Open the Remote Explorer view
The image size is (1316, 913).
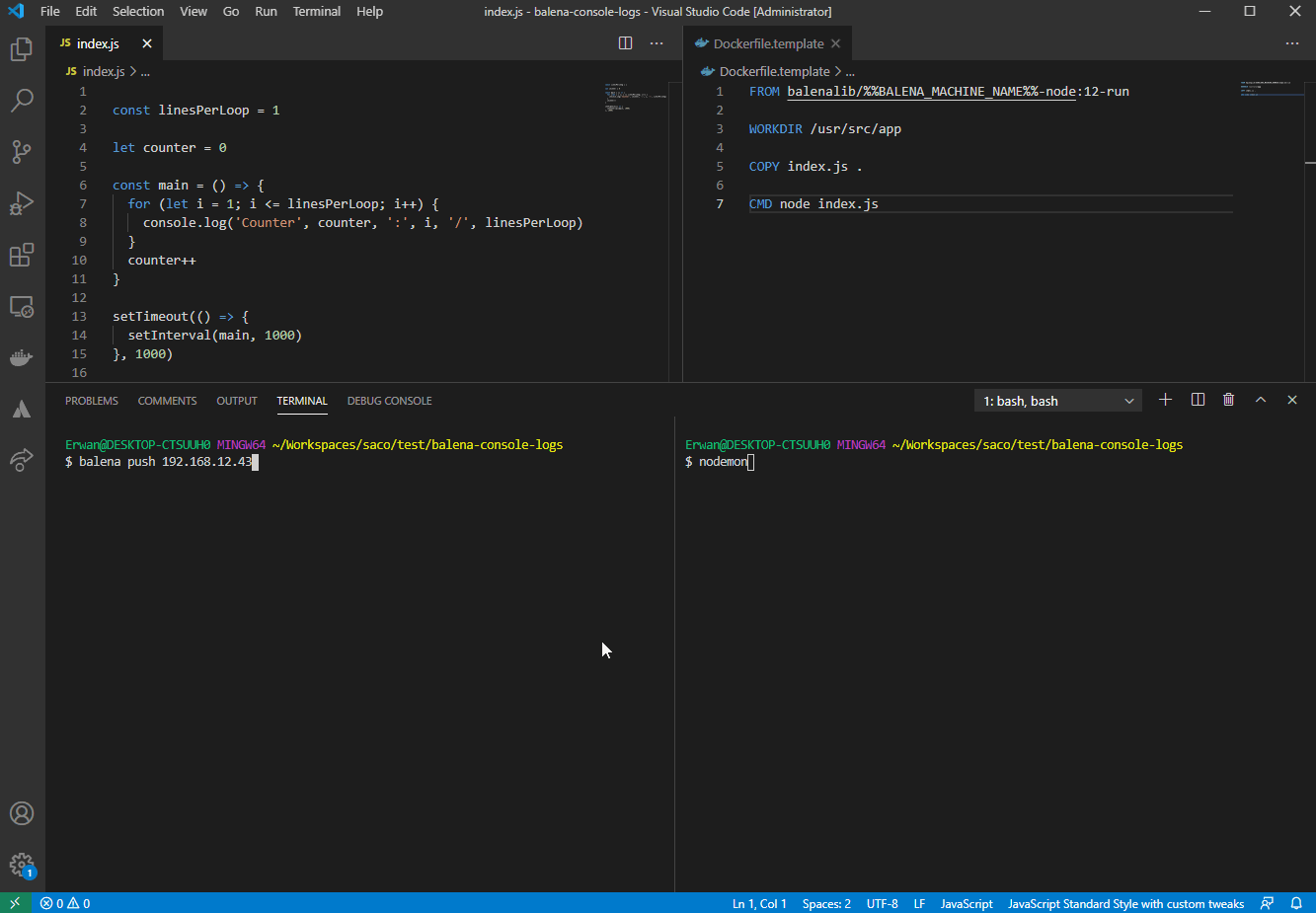pyautogui.click(x=22, y=306)
